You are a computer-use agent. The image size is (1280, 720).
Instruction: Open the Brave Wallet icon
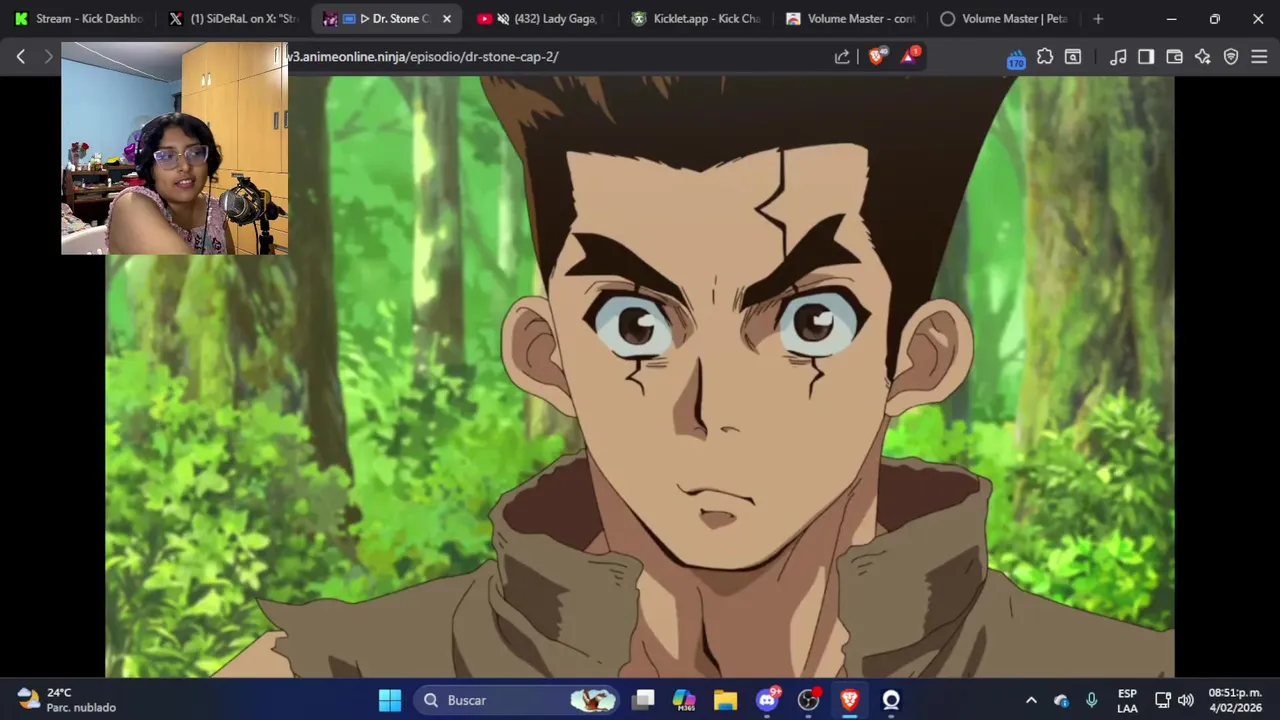tap(1175, 57)
